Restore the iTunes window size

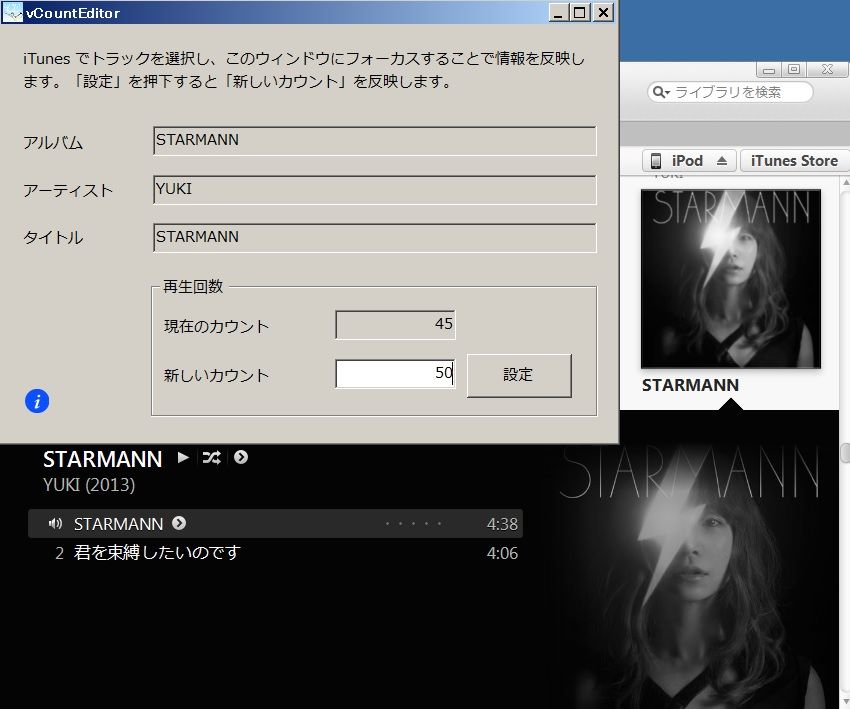pyautogui.click(x=794, y=69)
